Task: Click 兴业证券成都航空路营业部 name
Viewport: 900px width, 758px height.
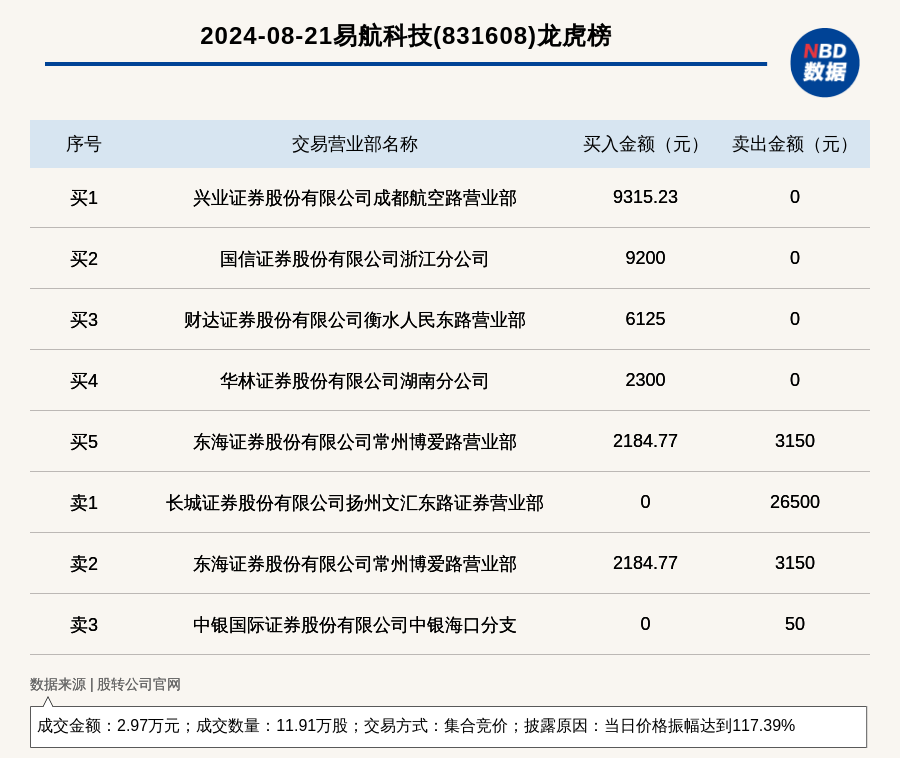Action: [354, 198]
